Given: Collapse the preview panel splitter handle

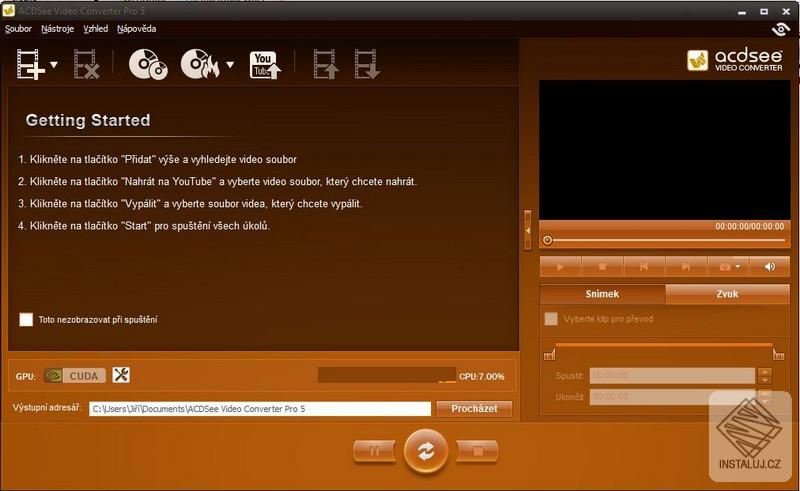Looking at the screenshot, I should (x=528, y=230).
